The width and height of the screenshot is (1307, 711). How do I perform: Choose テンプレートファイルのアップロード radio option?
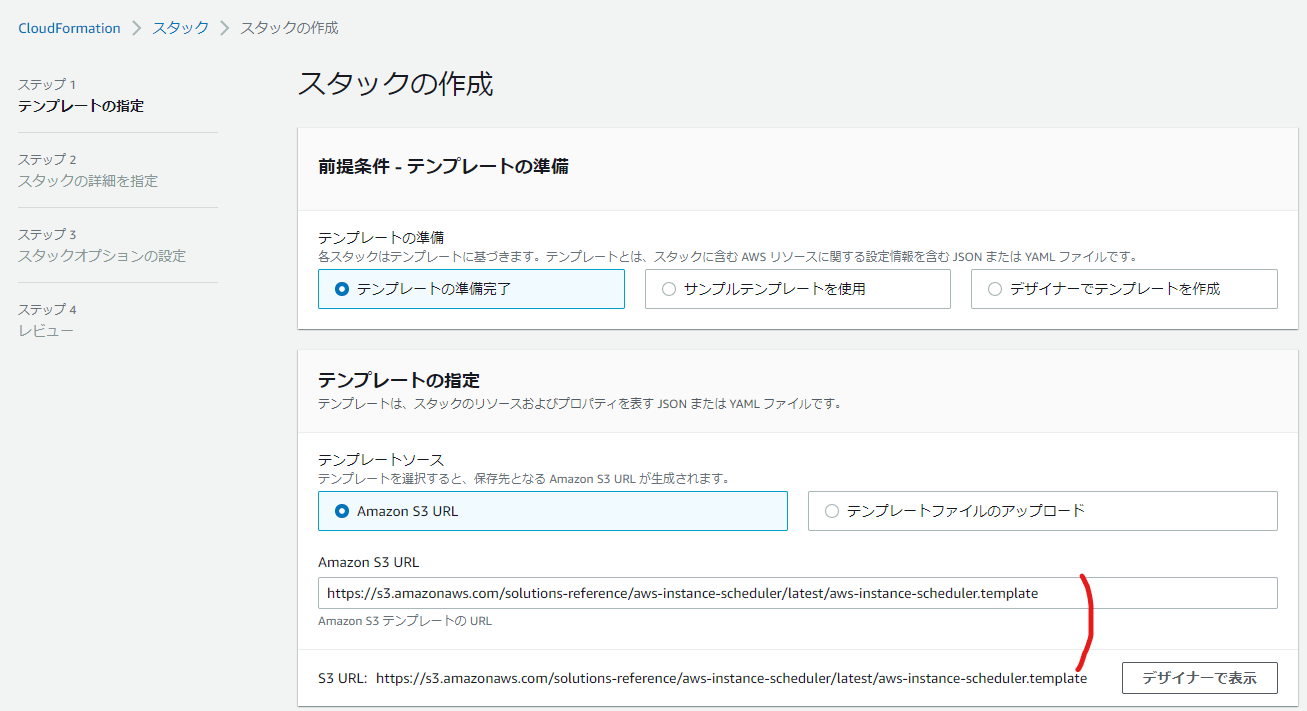pos(1043,511)
